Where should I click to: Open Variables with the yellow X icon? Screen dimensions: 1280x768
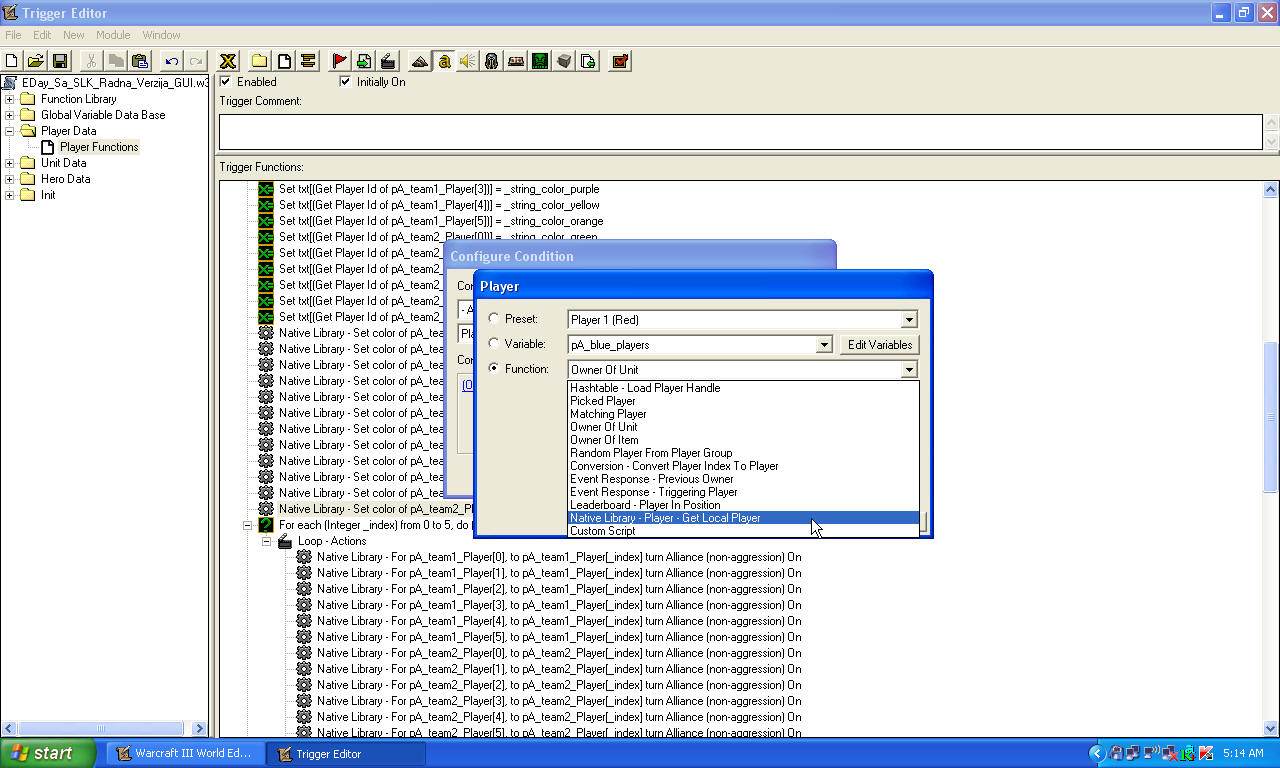(x=228, y=61)
